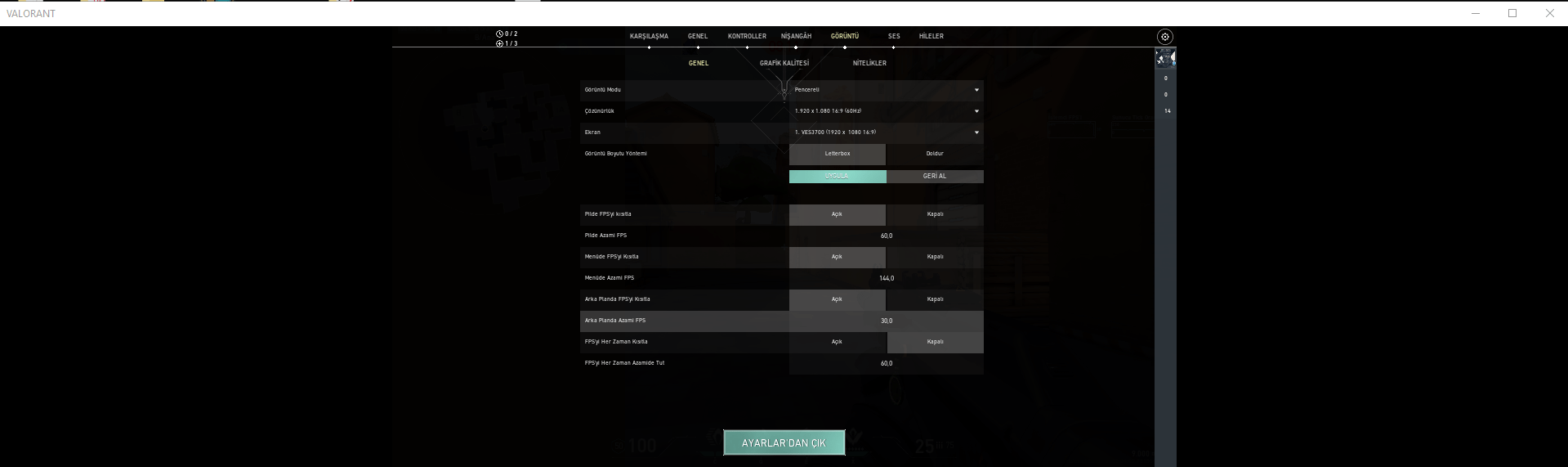Screen dimensions: 1568x467
Task: Select the GENEL sub-tab under Görüntü
Action: (x=699, y=63)
